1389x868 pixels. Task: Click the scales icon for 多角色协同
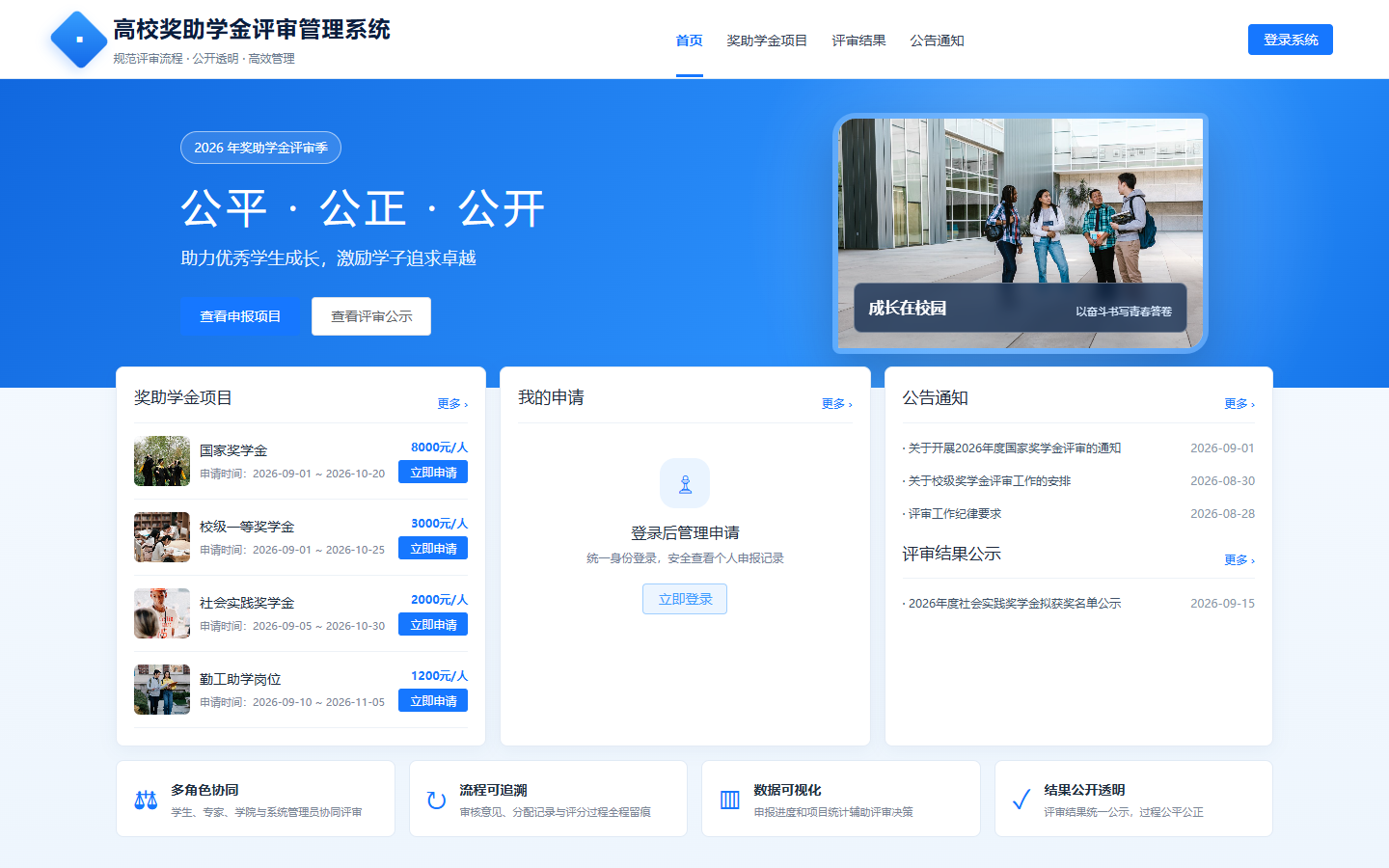[x=146, y=800]
